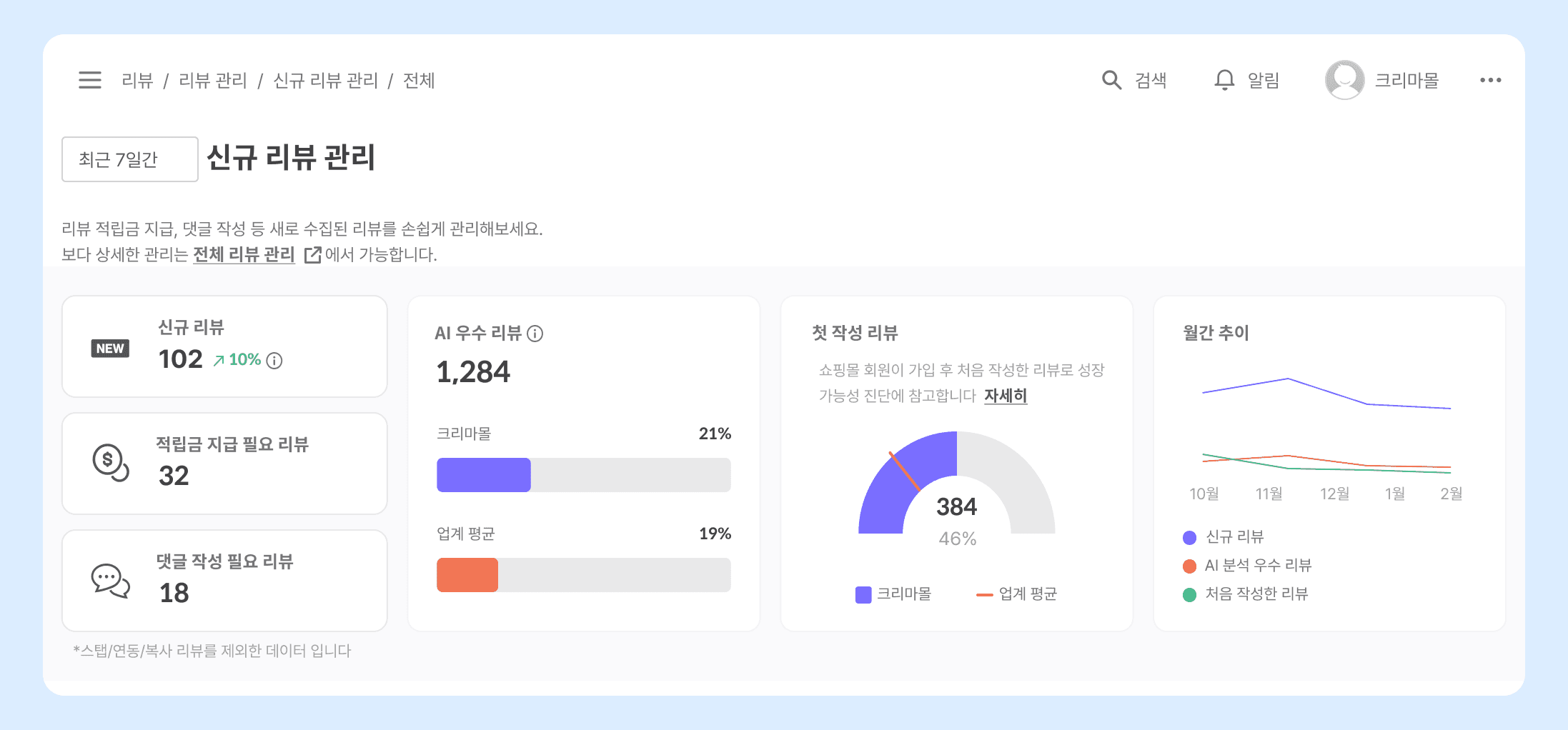Click the external link icon beside 전체 리뷰 관리
Viewport: 1568px width, 730px height.
[313, 254]
